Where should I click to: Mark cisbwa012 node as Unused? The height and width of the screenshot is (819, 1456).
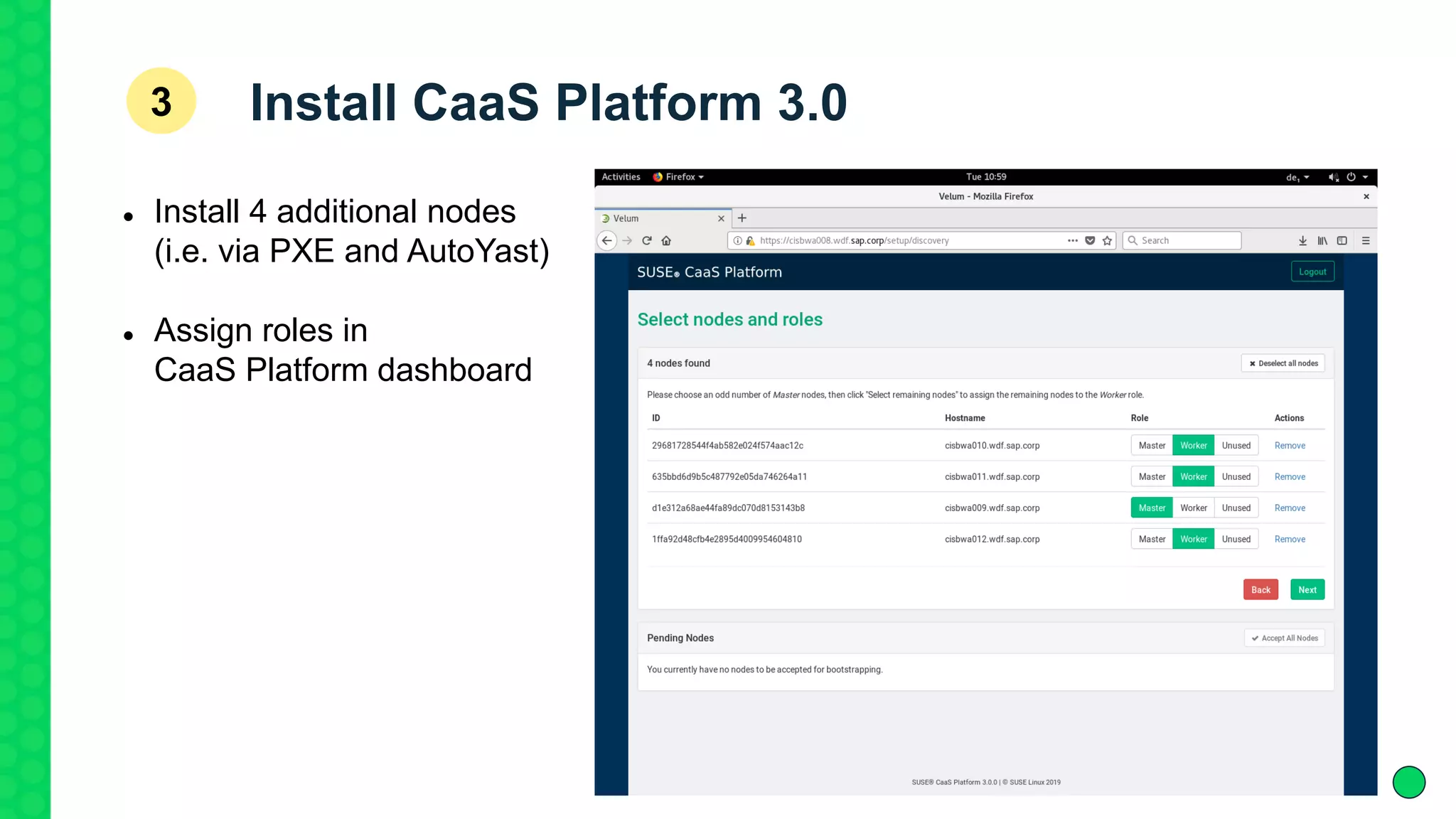(1236, 539)
